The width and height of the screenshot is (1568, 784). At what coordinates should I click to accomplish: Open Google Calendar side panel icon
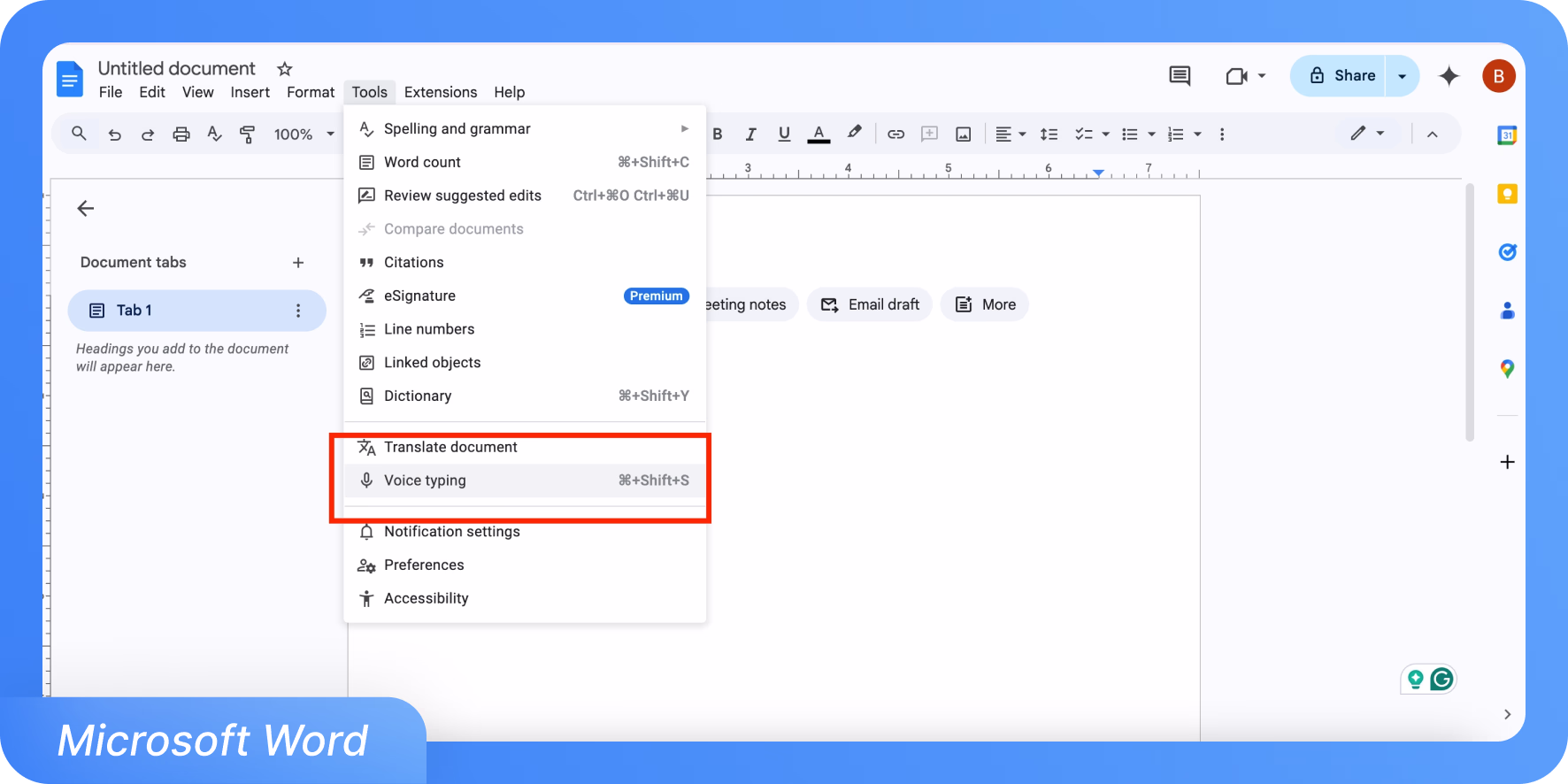click(x=1507, y=135)
